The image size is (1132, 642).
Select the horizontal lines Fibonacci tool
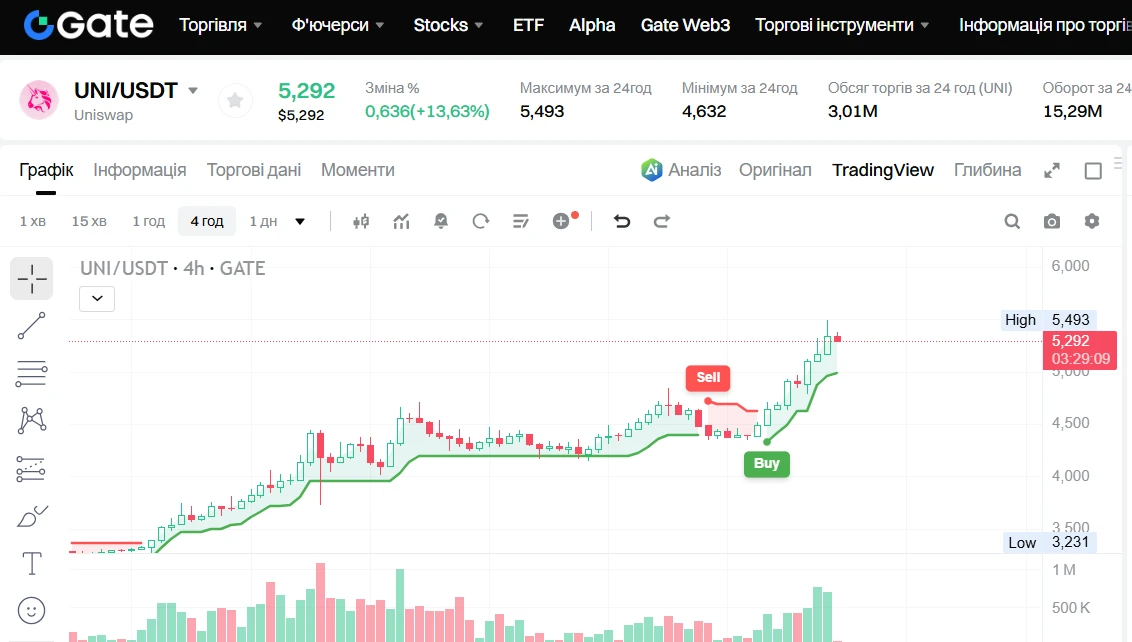[x=31, y=373]
